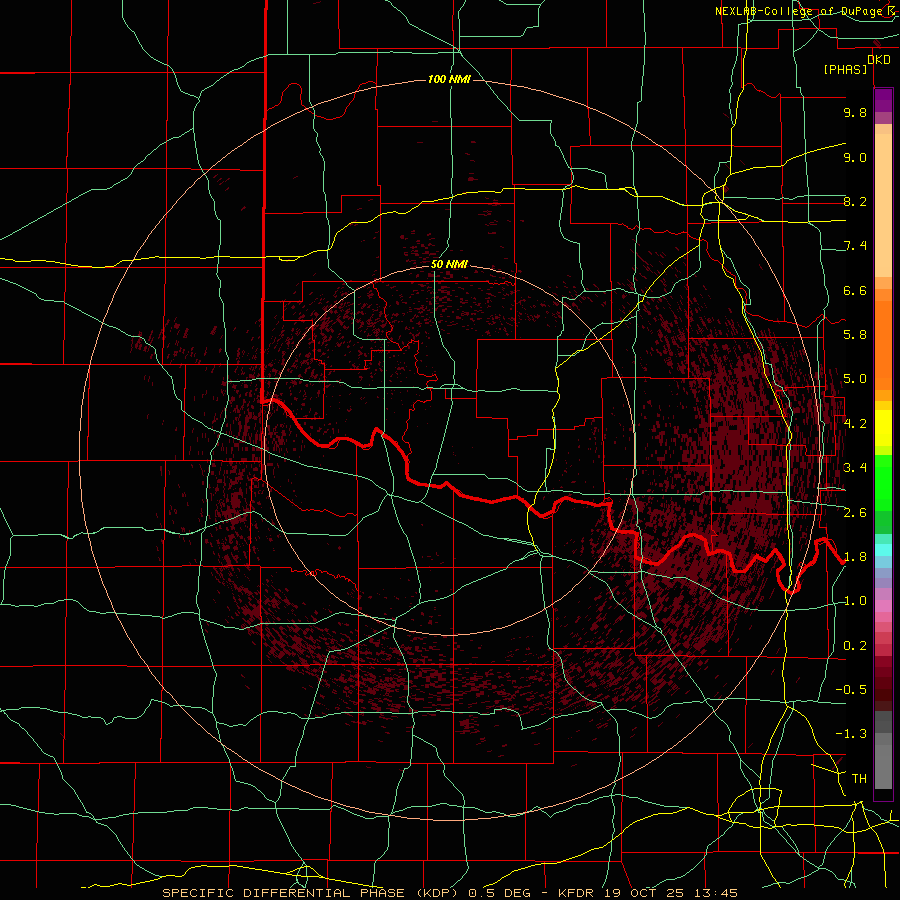The width and height of the screenshot is (900, 900).
Task: Click the SPECIFIC DIFFERENTIAL PHASE (KDP) caption
Action: click(x=311, y=893)
